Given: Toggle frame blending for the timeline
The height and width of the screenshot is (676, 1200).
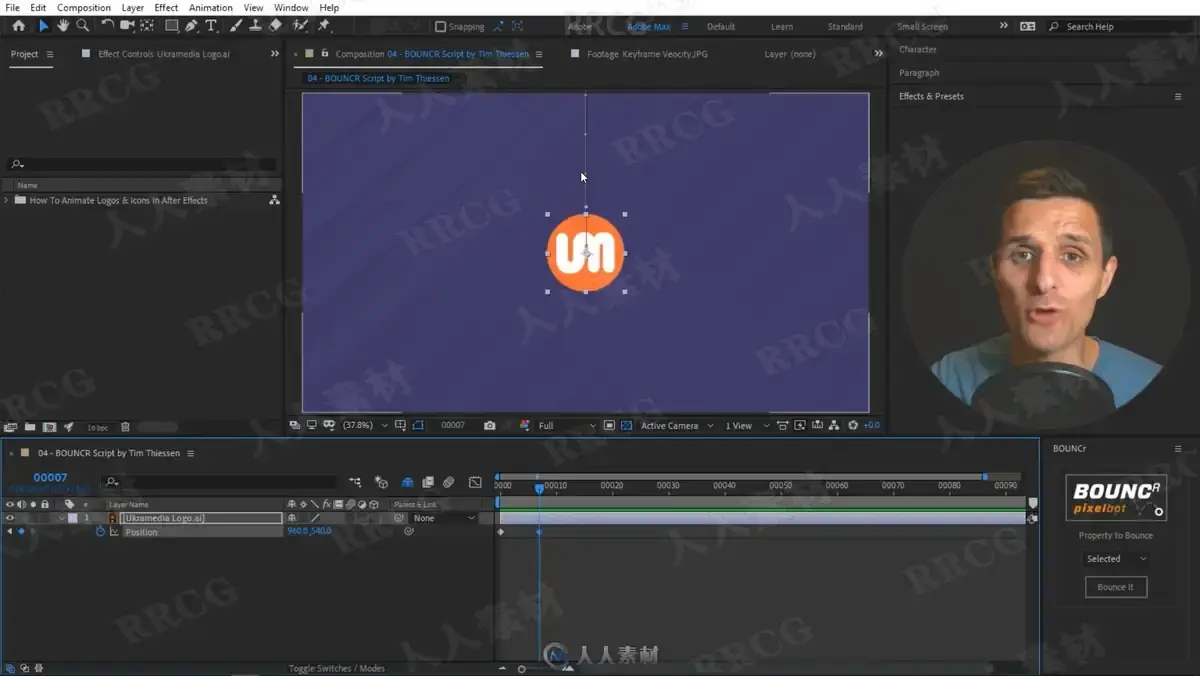Looking at the screenshot, I should [428, 482].
